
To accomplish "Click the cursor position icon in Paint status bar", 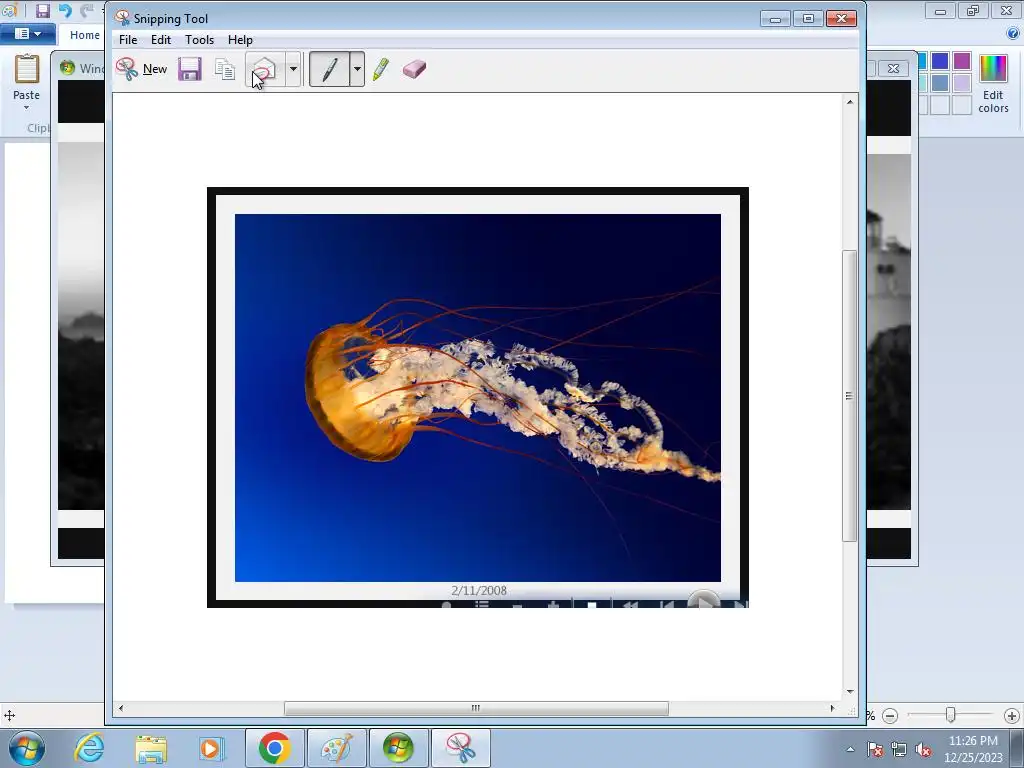I will click(10, 716).
